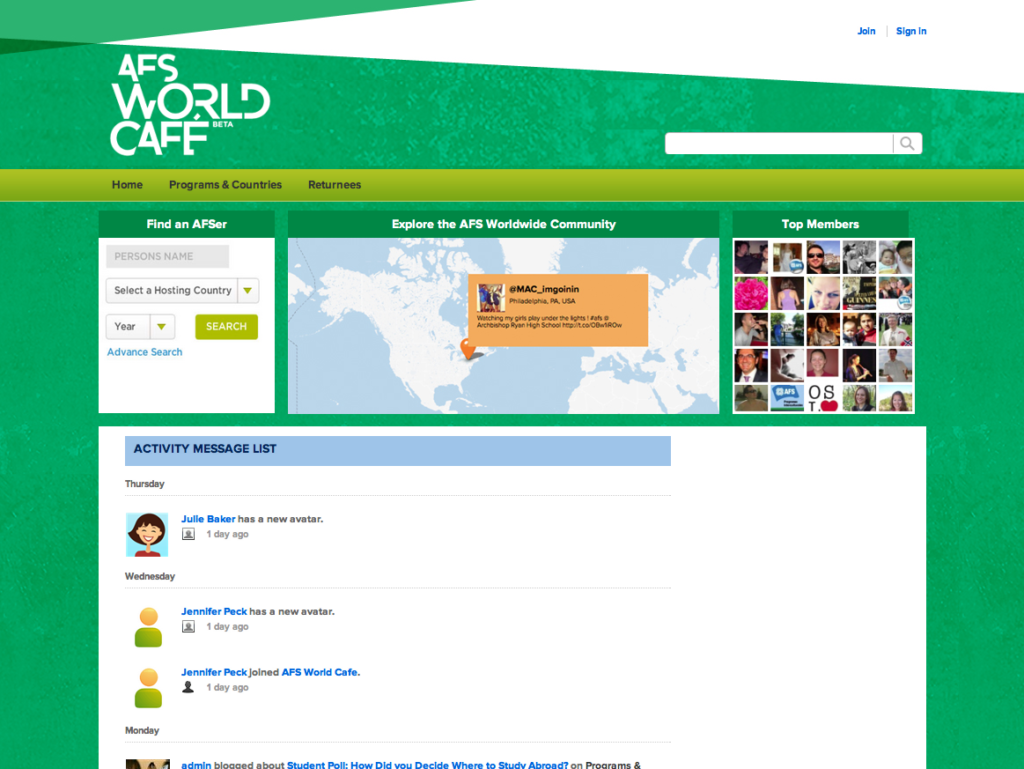Go to Programs & Countries menu

(x=225, y=185)
